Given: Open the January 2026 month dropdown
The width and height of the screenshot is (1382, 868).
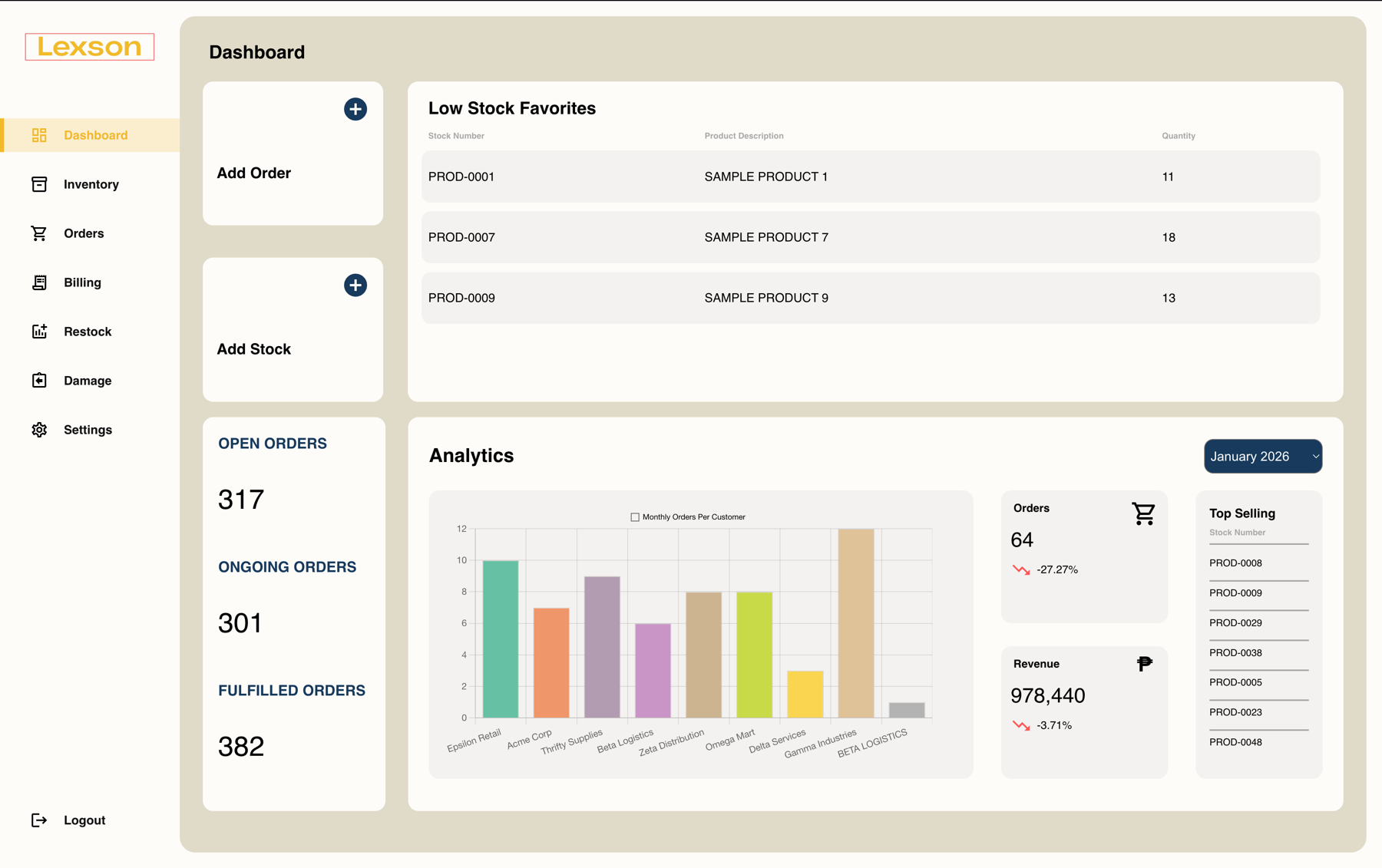Looking at the screenshot, I should (1261, 456).
